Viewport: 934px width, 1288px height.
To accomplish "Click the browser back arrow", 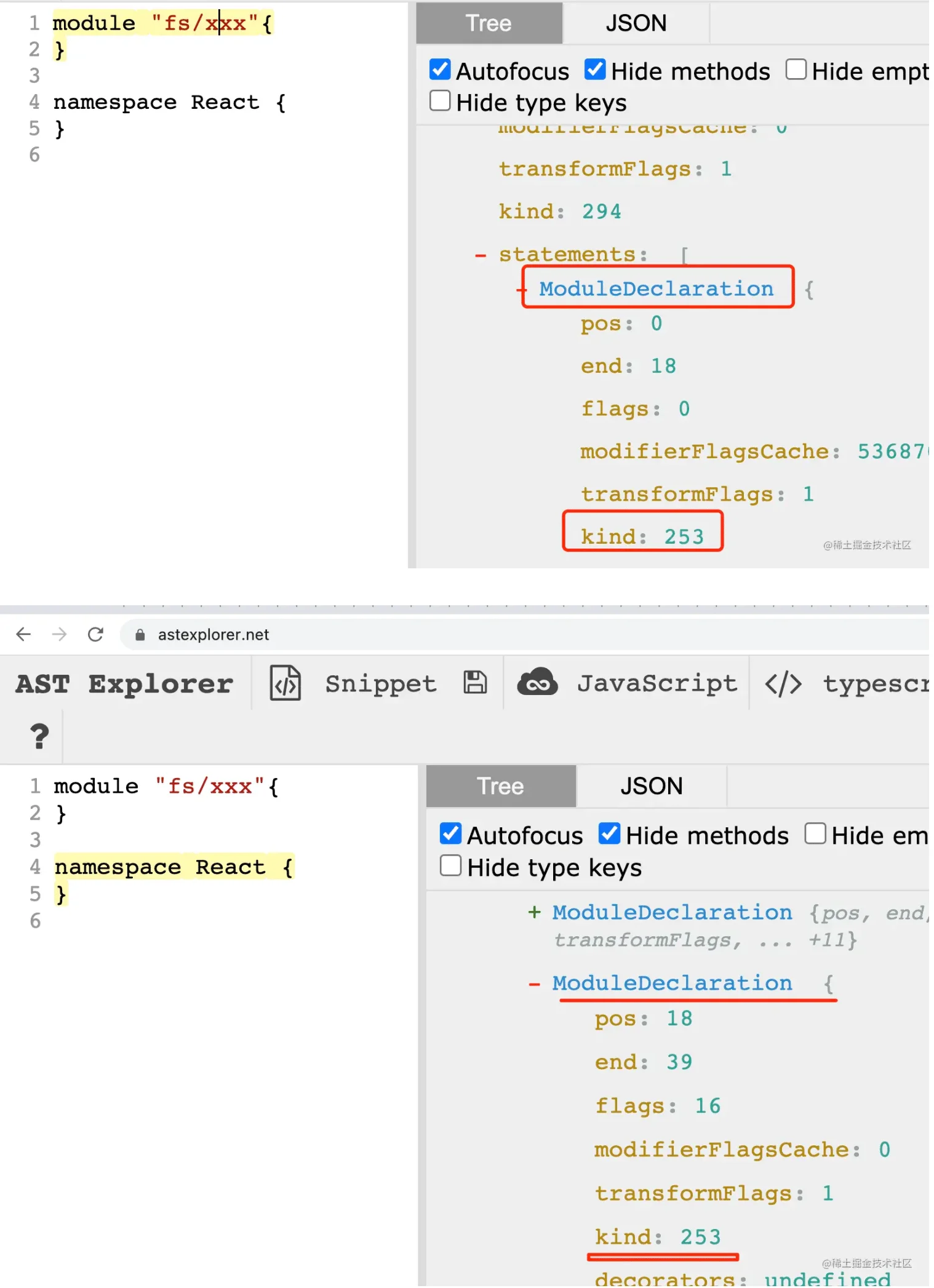I will 23,634.
